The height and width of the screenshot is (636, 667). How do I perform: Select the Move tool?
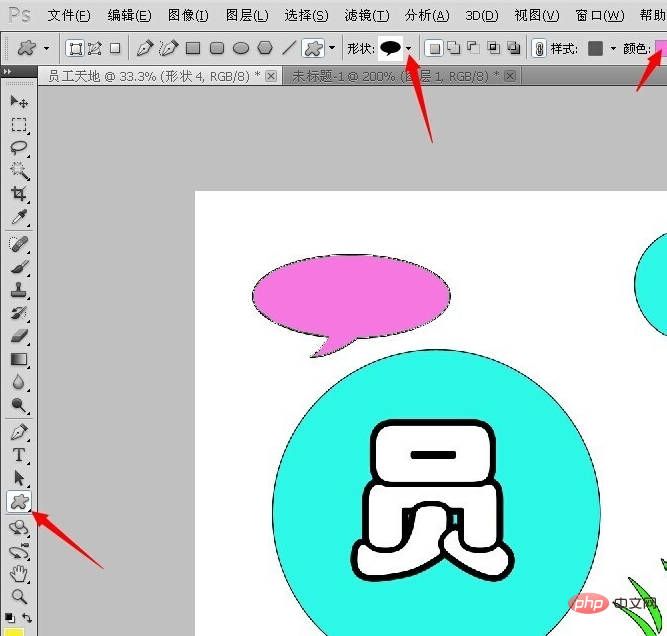tap(19, 101)
